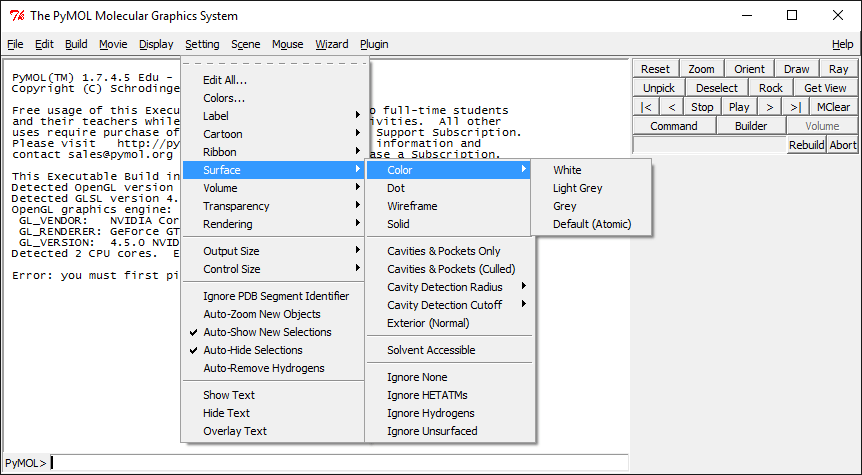Open the Build menu
Image resolution: width=862 pixels, height=475 pixels.
coord(76,44)
